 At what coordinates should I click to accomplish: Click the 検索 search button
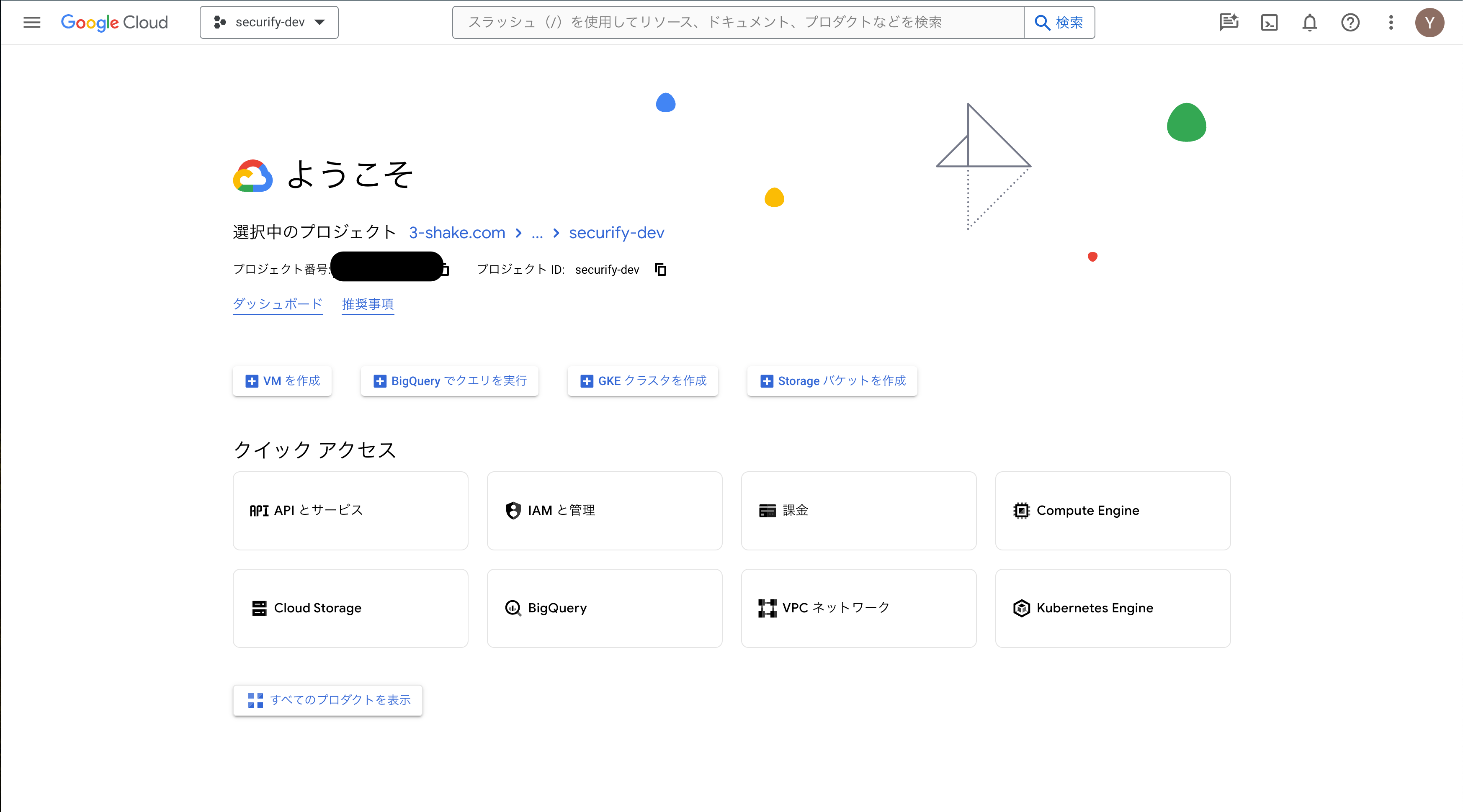coord(1059,22)
